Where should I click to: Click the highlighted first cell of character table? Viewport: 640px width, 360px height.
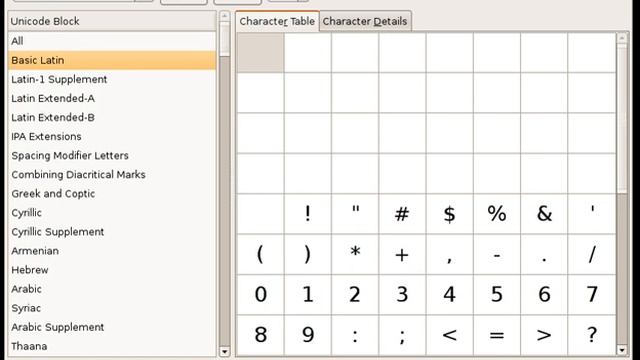pos(260,53)
